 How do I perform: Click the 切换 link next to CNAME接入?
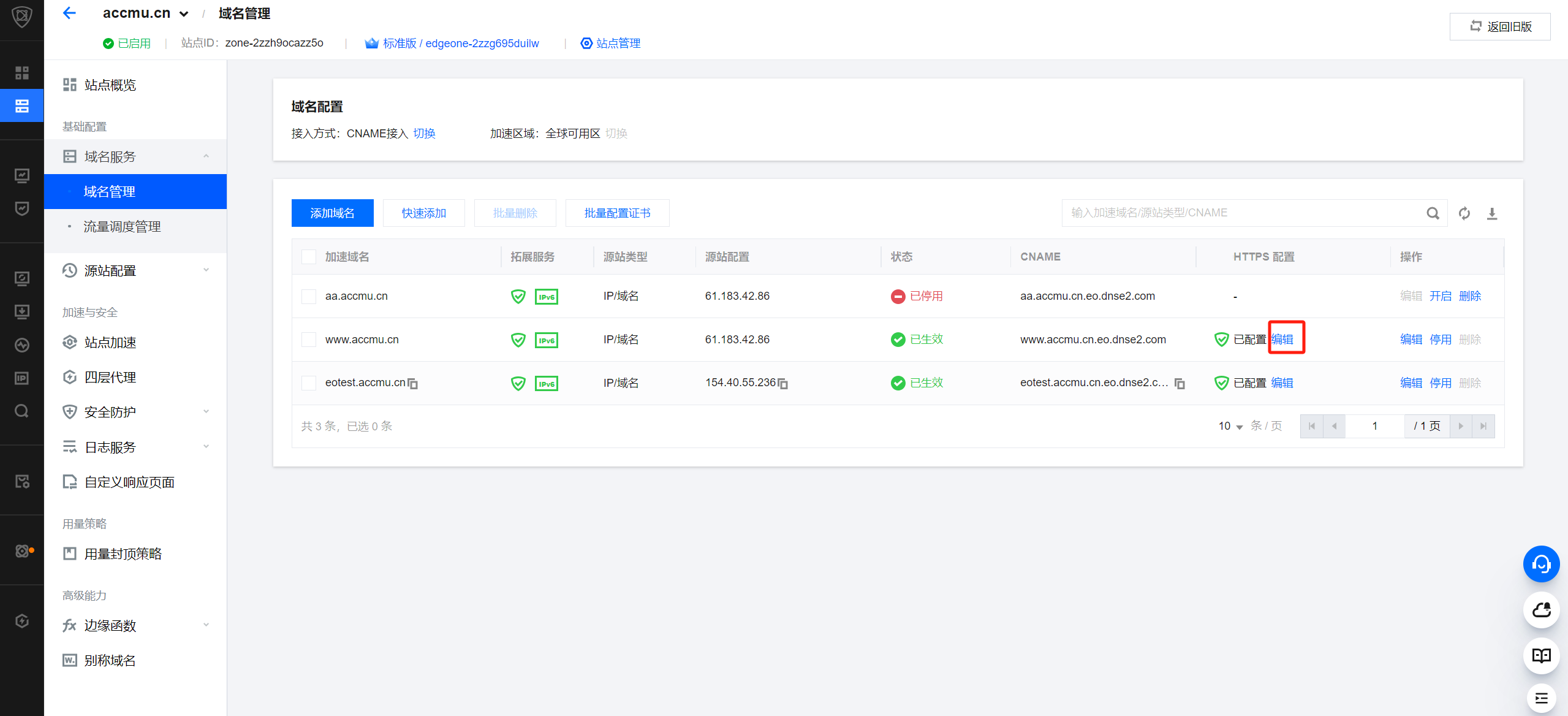point(425,134)
